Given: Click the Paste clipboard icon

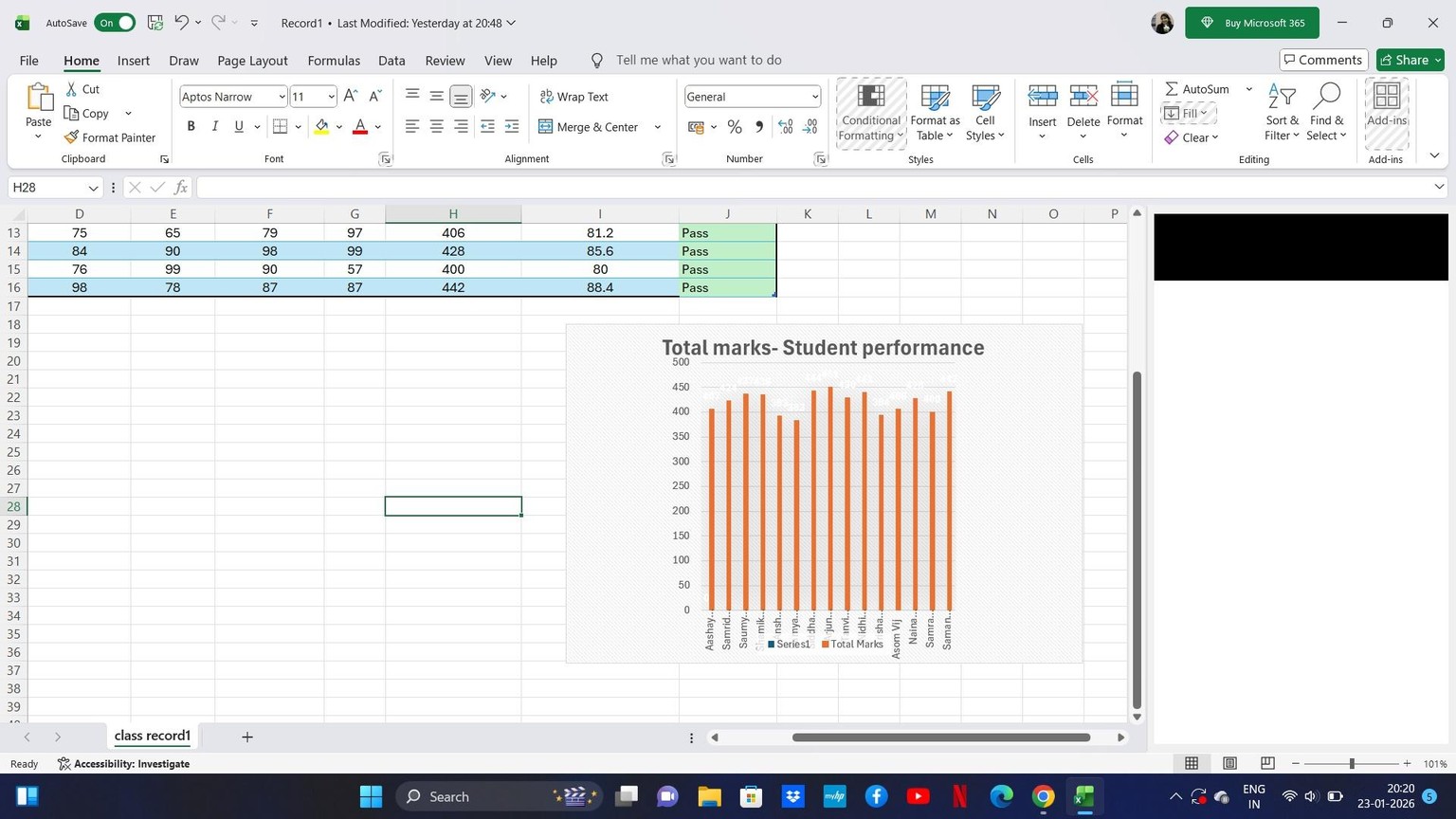Looking at the screenshot, I should tap(39, 98).
